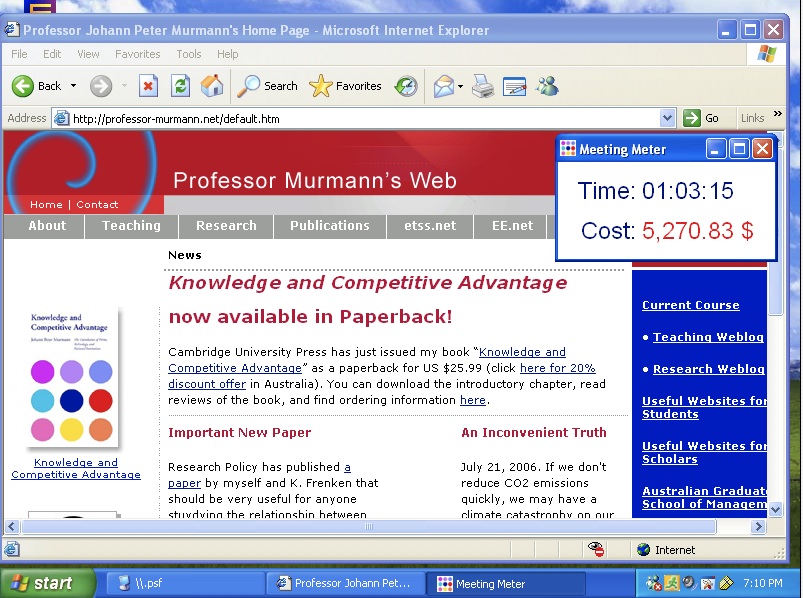Open the Favorites menu
The height and width of the screenshot is (598, 803).
point(138,54)
